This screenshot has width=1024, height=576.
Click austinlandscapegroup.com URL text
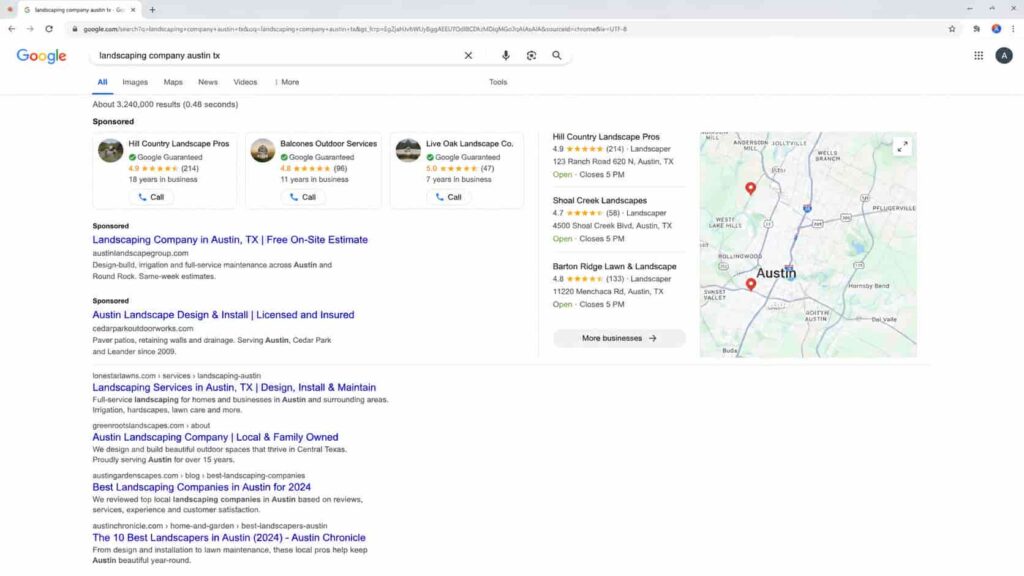140,253
